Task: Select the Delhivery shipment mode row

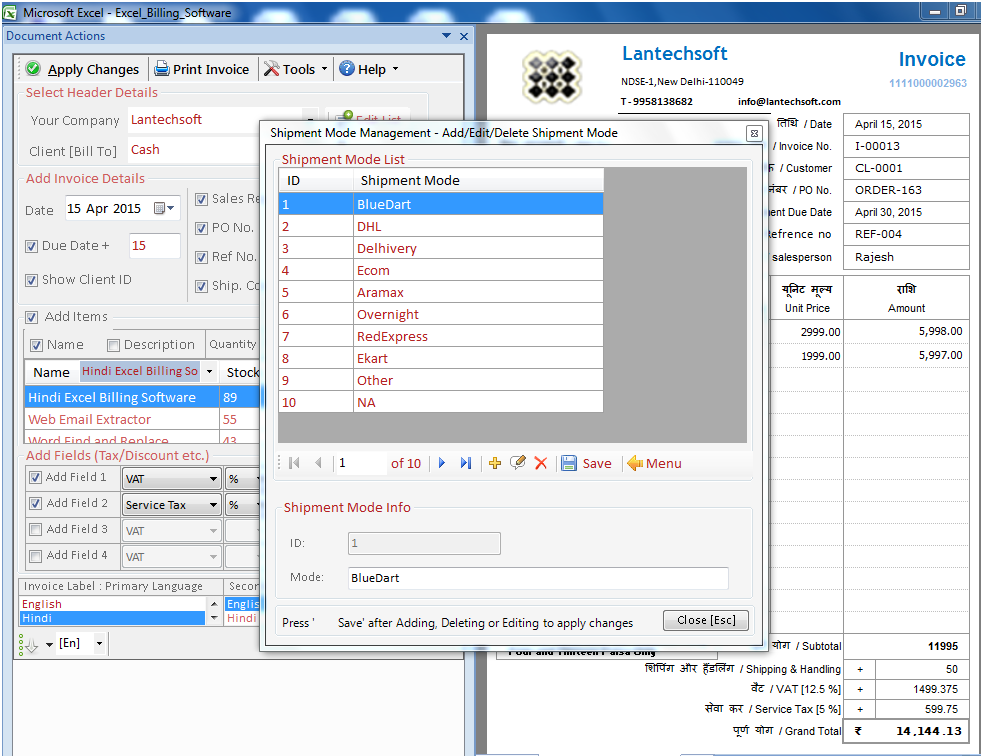Action: (440, 248)
